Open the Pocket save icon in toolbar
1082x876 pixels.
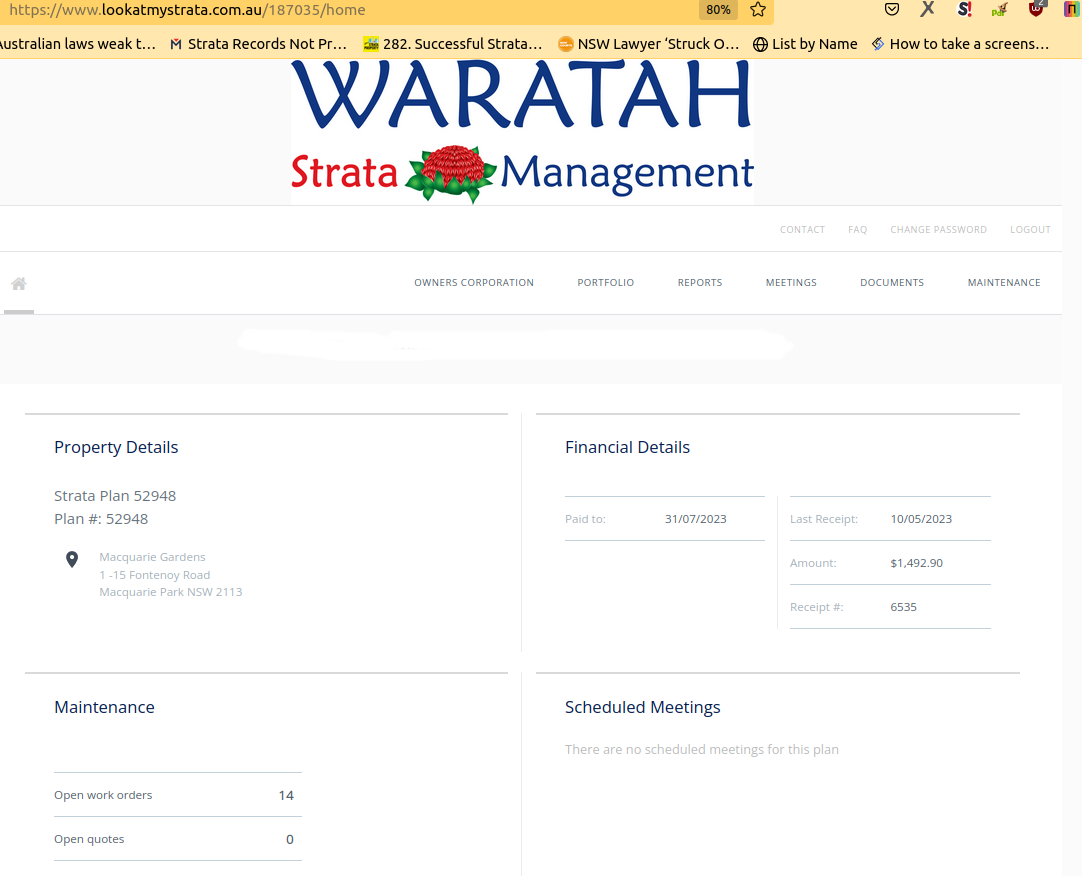892,10
